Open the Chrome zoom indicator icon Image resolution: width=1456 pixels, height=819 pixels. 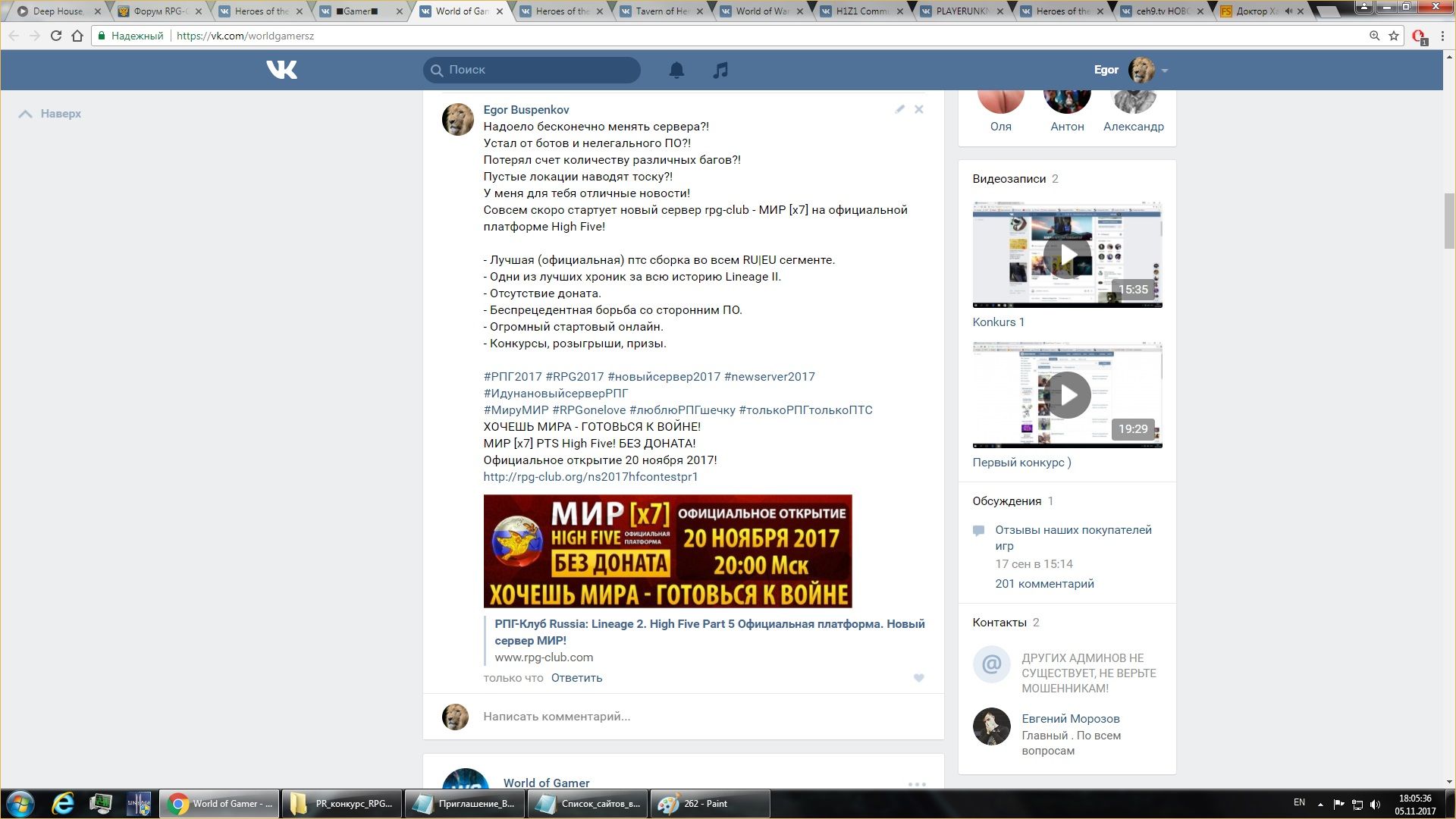pos(1374,36)
